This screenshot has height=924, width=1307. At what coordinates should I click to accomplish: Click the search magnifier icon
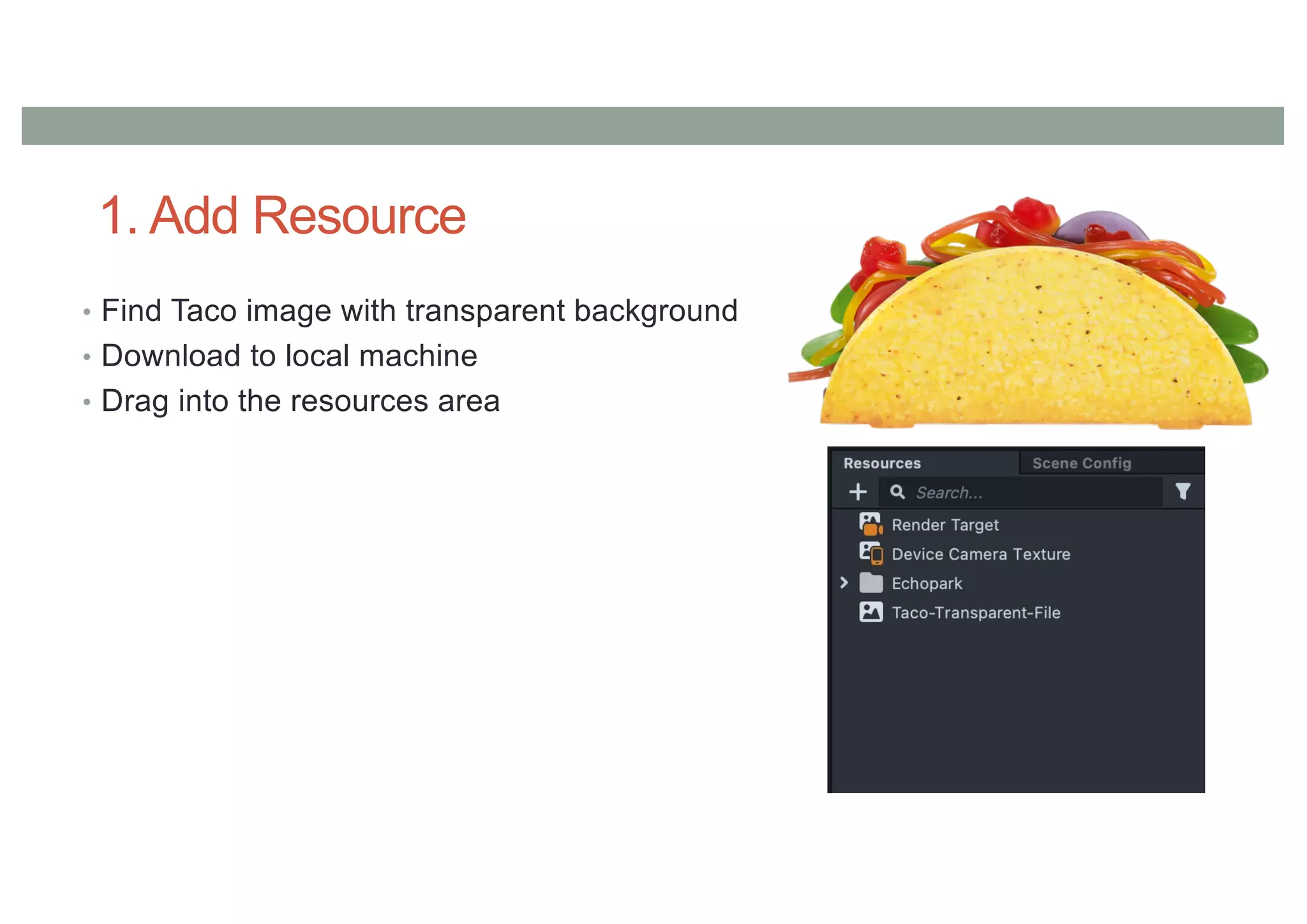tap(897, 491)
